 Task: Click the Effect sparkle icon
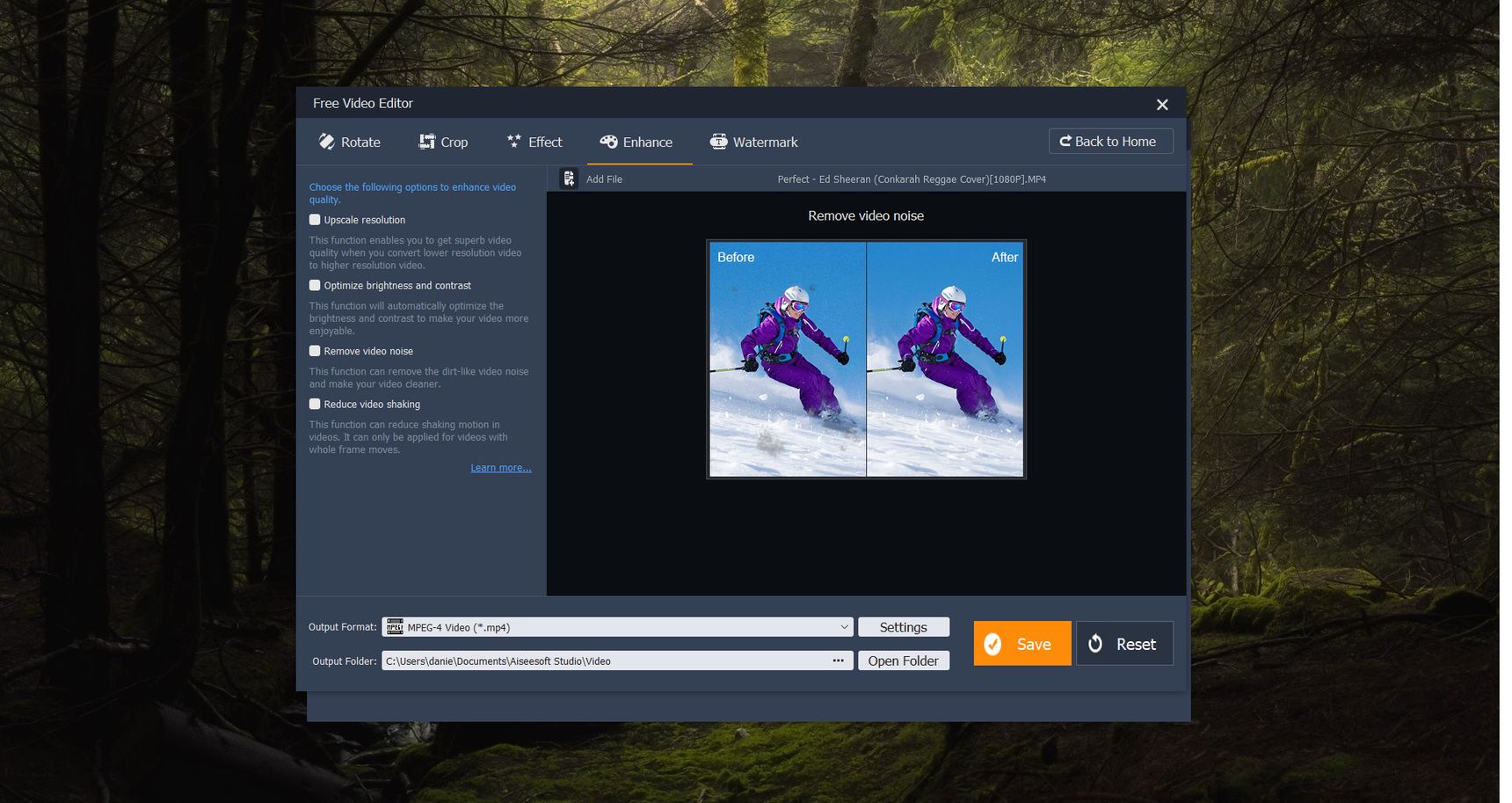[514, 141]
